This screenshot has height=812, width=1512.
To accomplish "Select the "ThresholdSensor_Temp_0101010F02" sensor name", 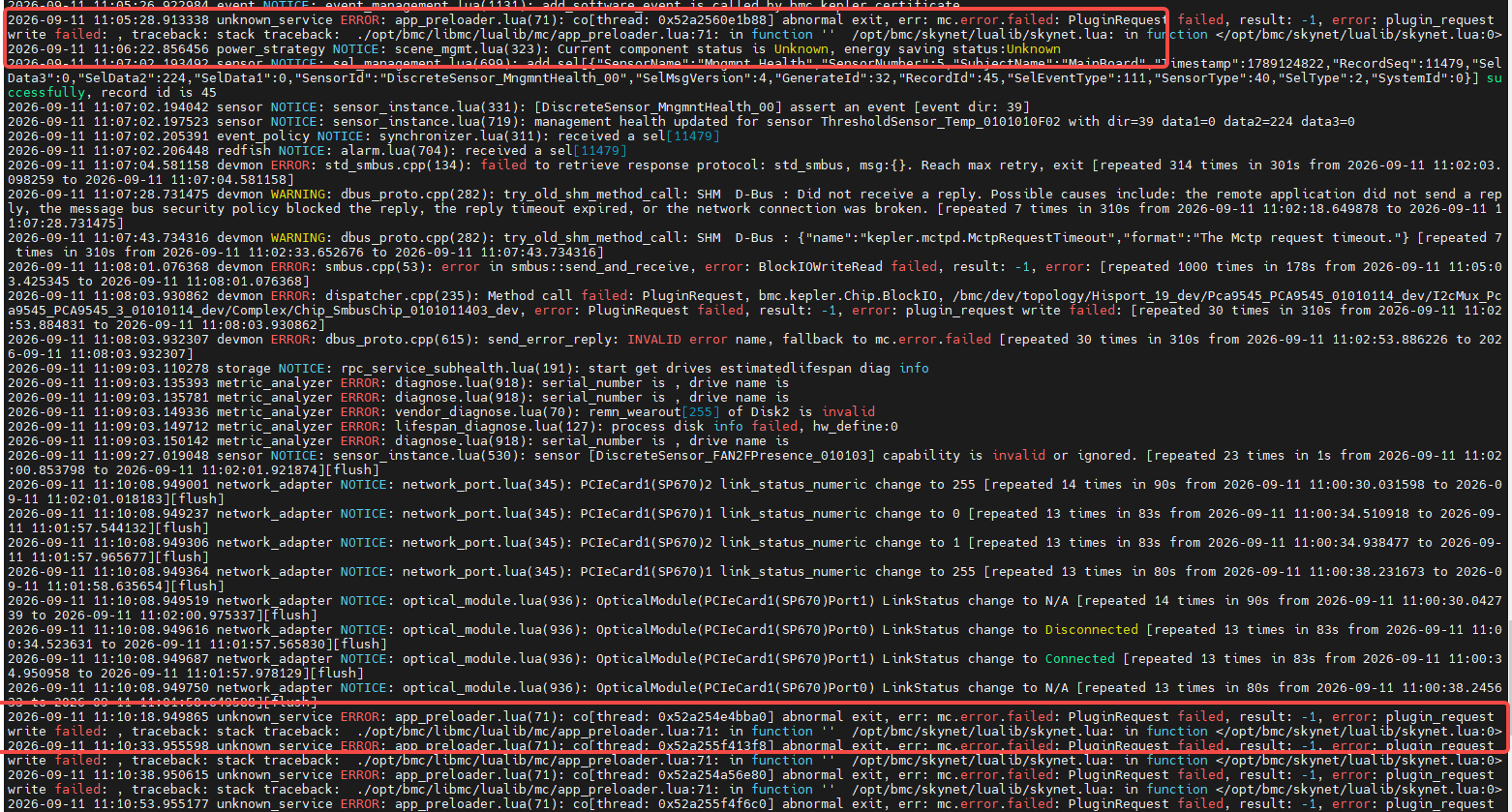I will [x=940, y=122].
